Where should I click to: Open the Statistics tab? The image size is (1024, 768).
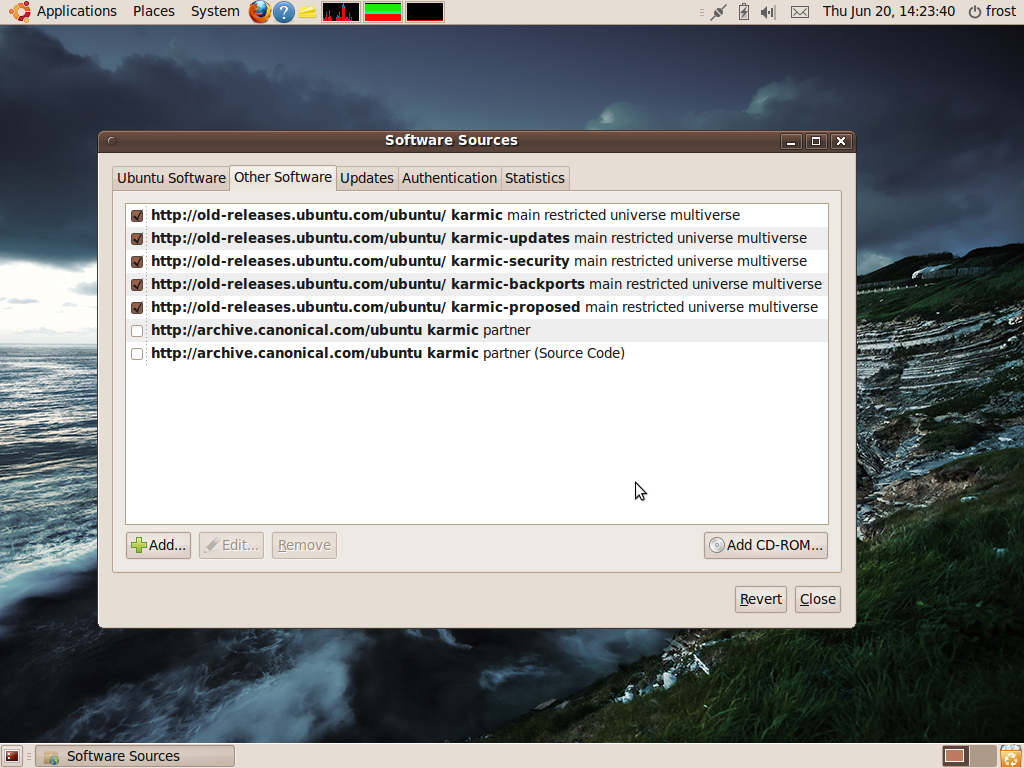click(x=535, y=178)
